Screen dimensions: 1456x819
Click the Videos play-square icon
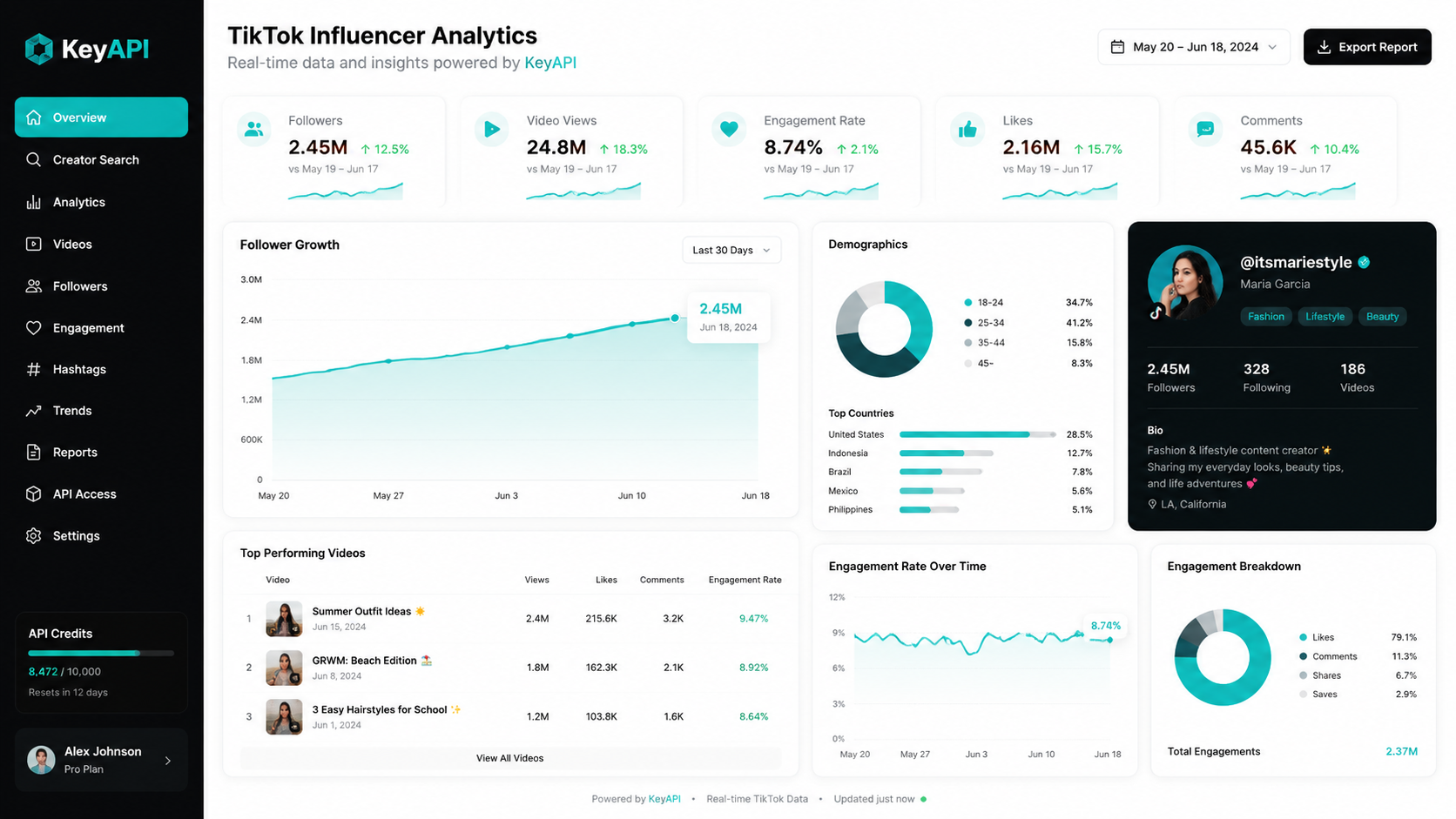coord(34,244)
